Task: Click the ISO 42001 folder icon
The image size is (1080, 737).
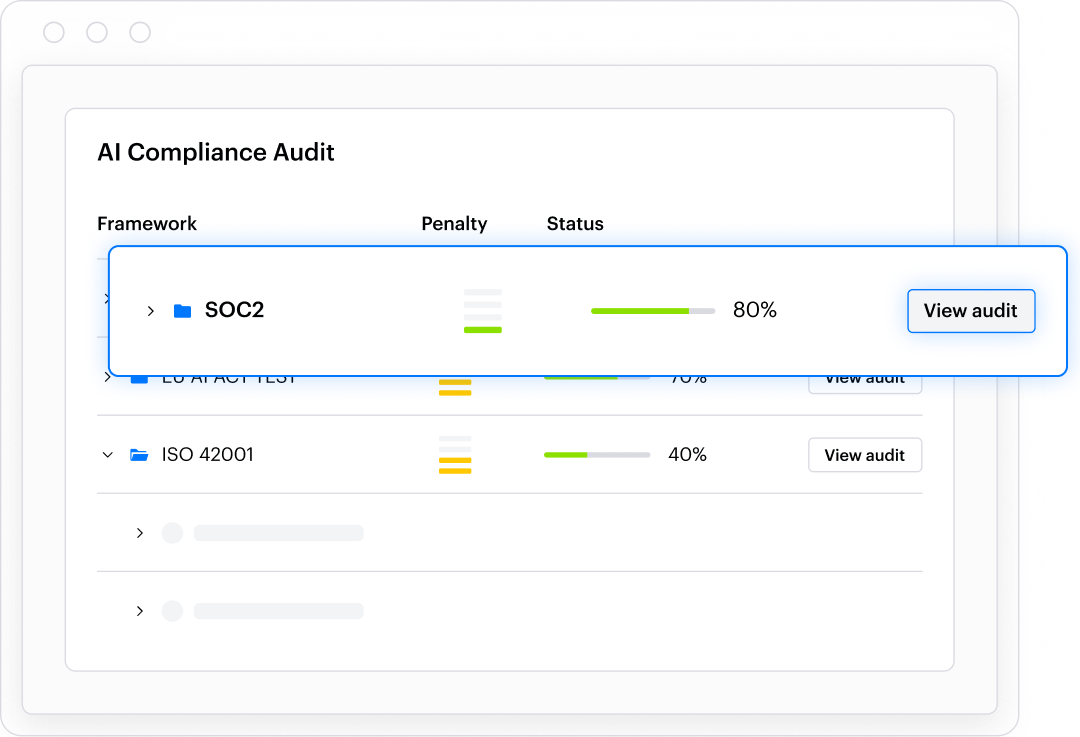Action: (x=138, y=454)
